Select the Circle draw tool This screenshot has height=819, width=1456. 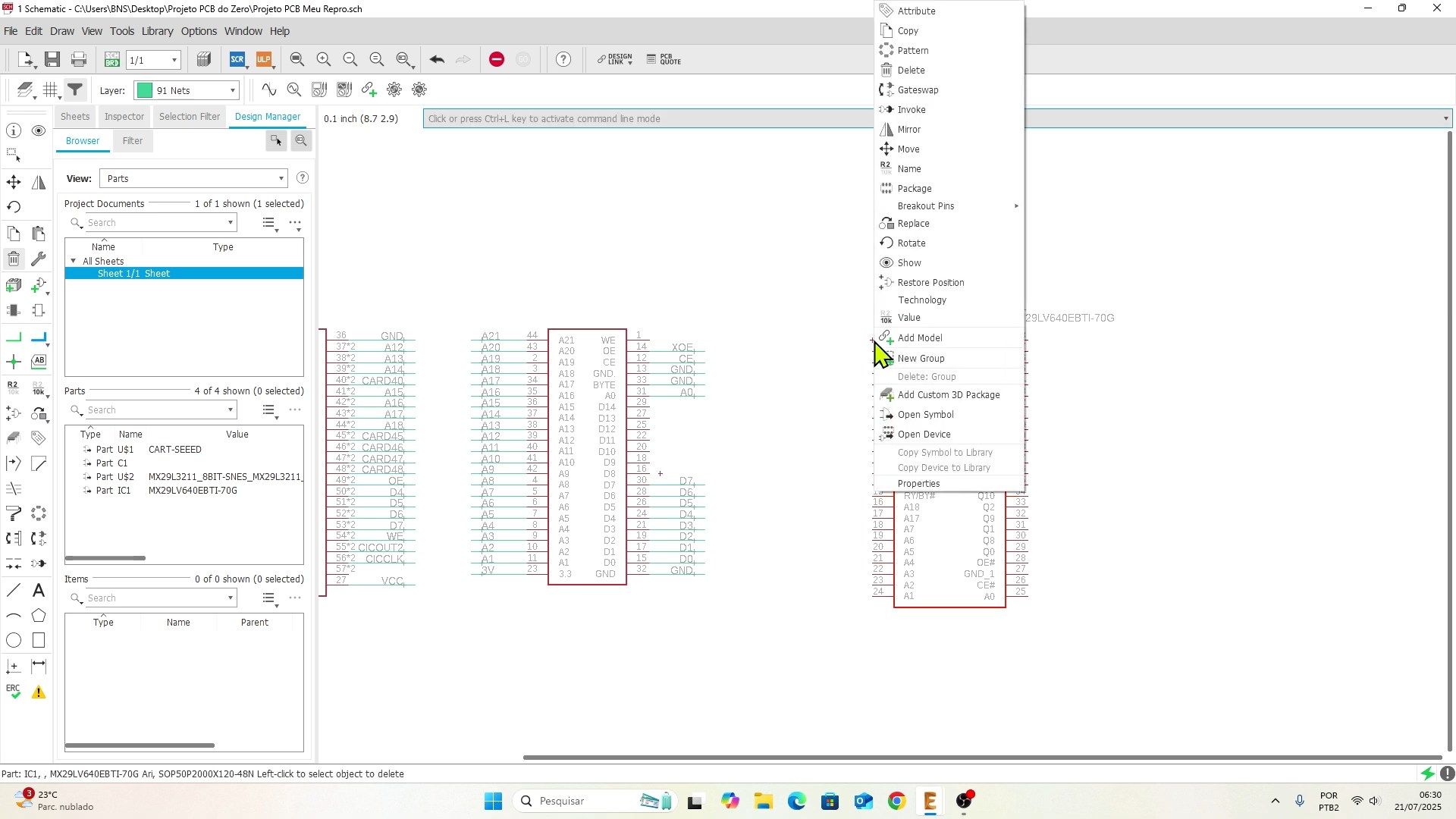click(x=14, y=641)
